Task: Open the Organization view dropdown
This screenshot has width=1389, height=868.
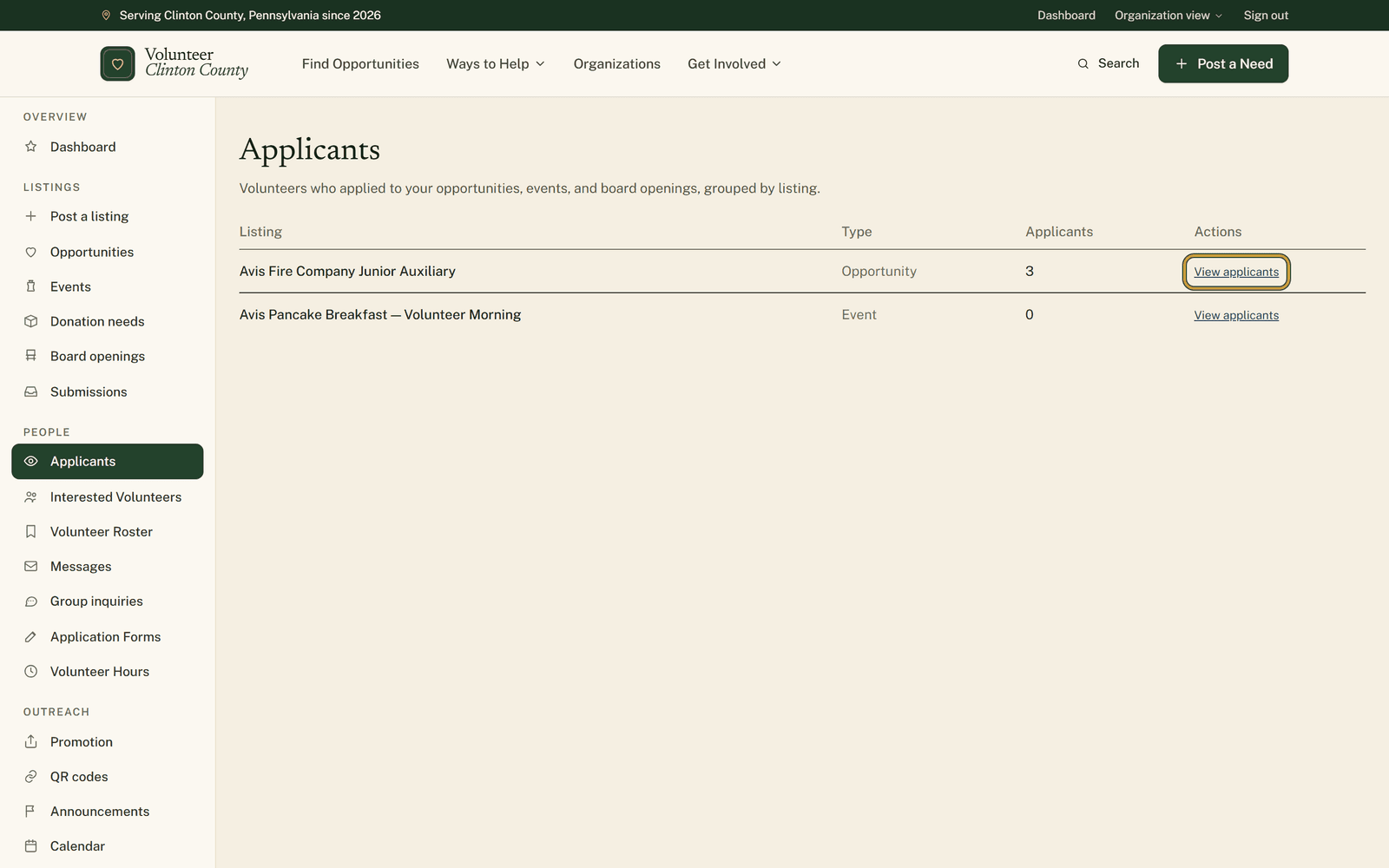Action: [1168, 16]
